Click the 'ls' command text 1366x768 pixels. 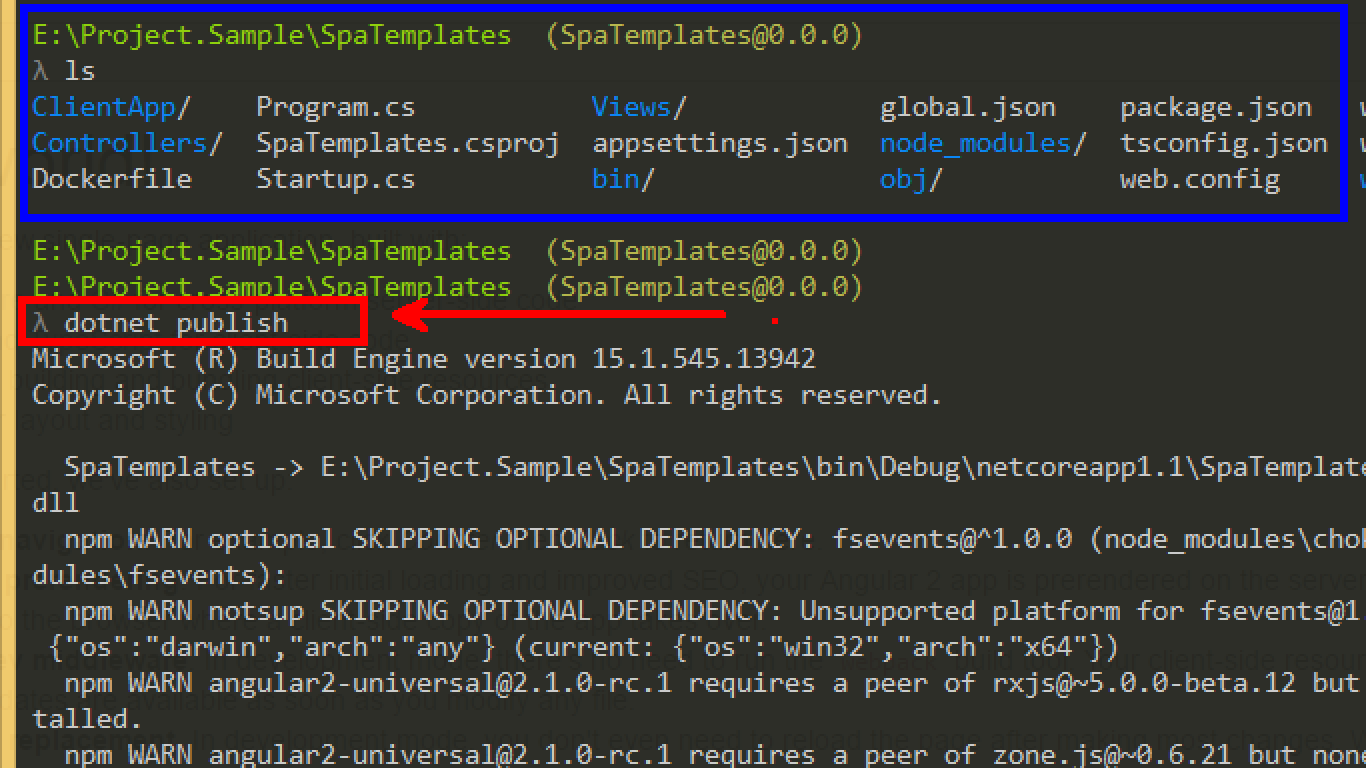click(80, 71)
